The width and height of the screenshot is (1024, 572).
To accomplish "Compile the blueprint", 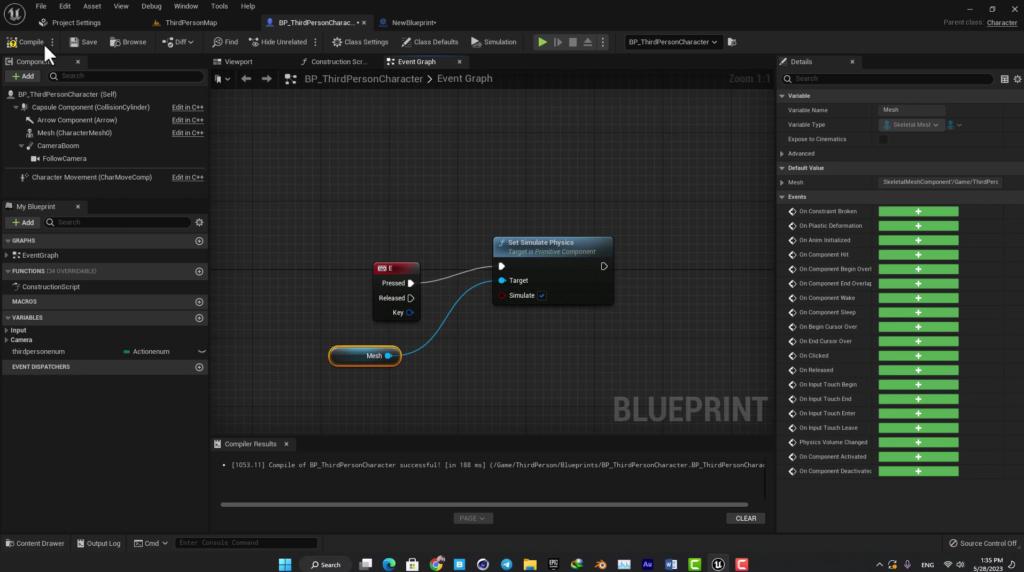I will [x=25, y=42].
